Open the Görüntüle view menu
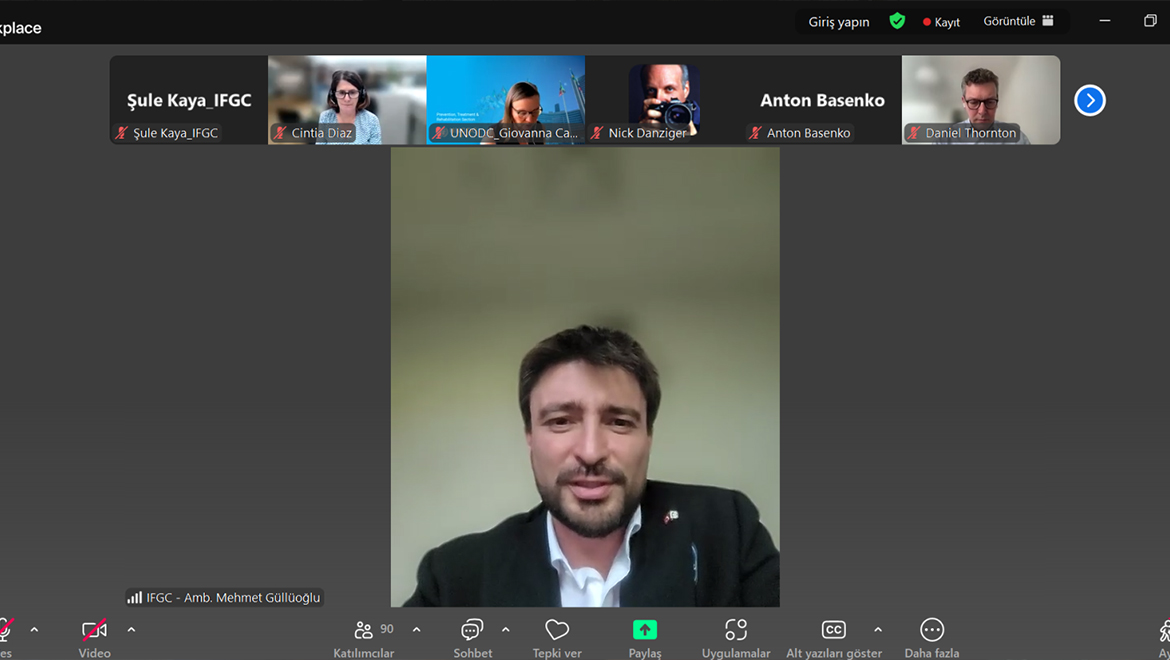 1018,21
